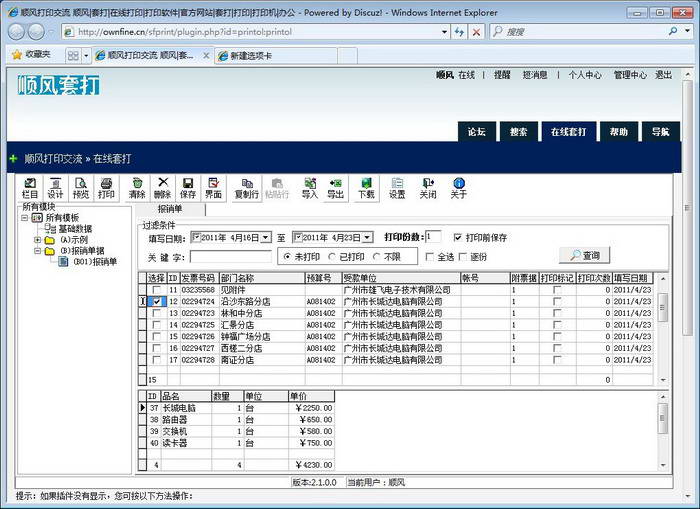Viewport: 700px width, 509px height.
Task: Open the 帮助 nav tab
Action: click(x=619, y=132)
